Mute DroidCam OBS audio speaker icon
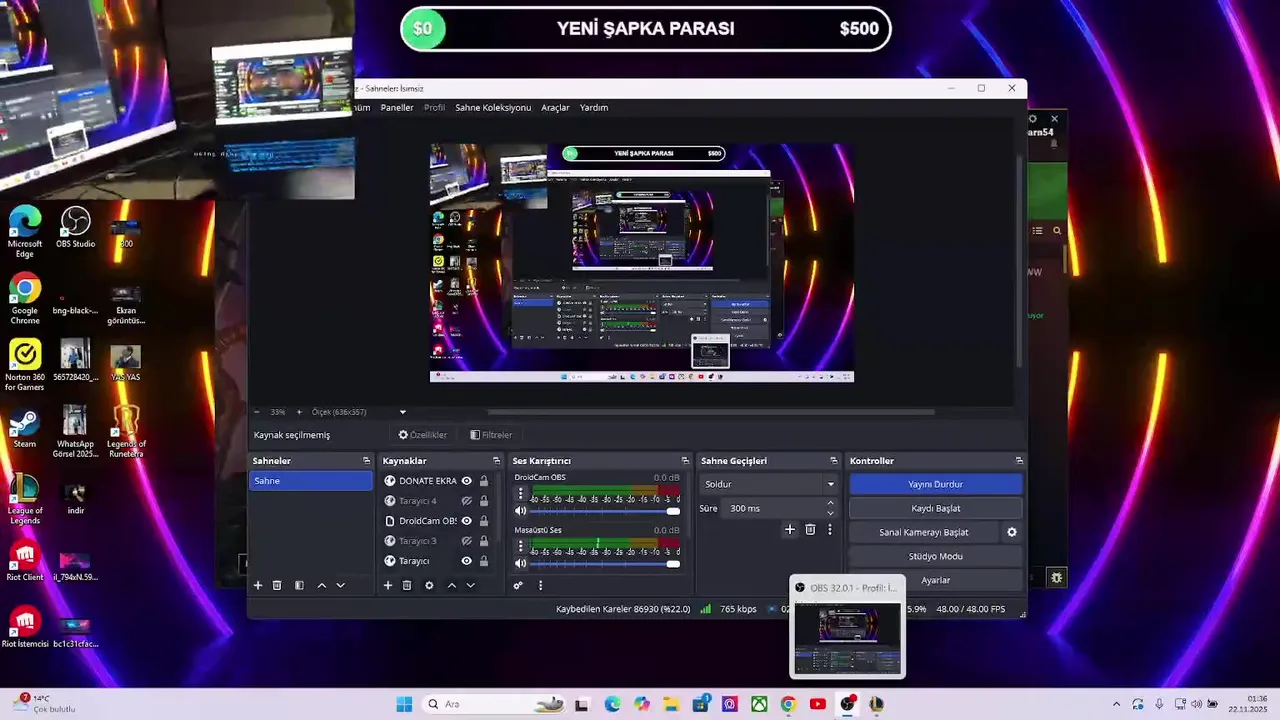Screen dimensions: 1280x720 point(520,511)
